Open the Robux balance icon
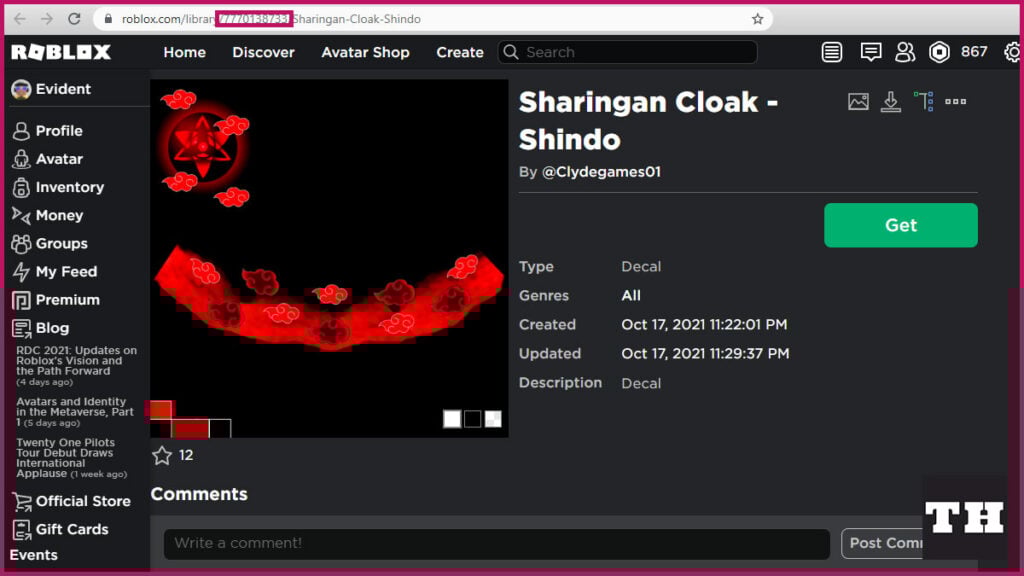 938,52
